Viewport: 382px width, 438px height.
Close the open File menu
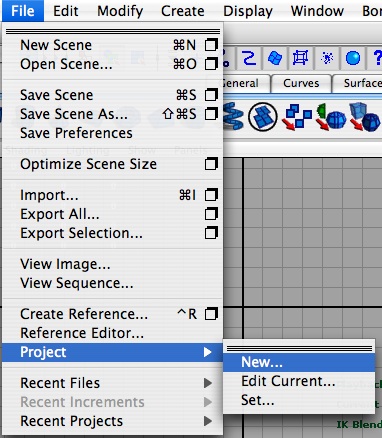tap(23, 11)
